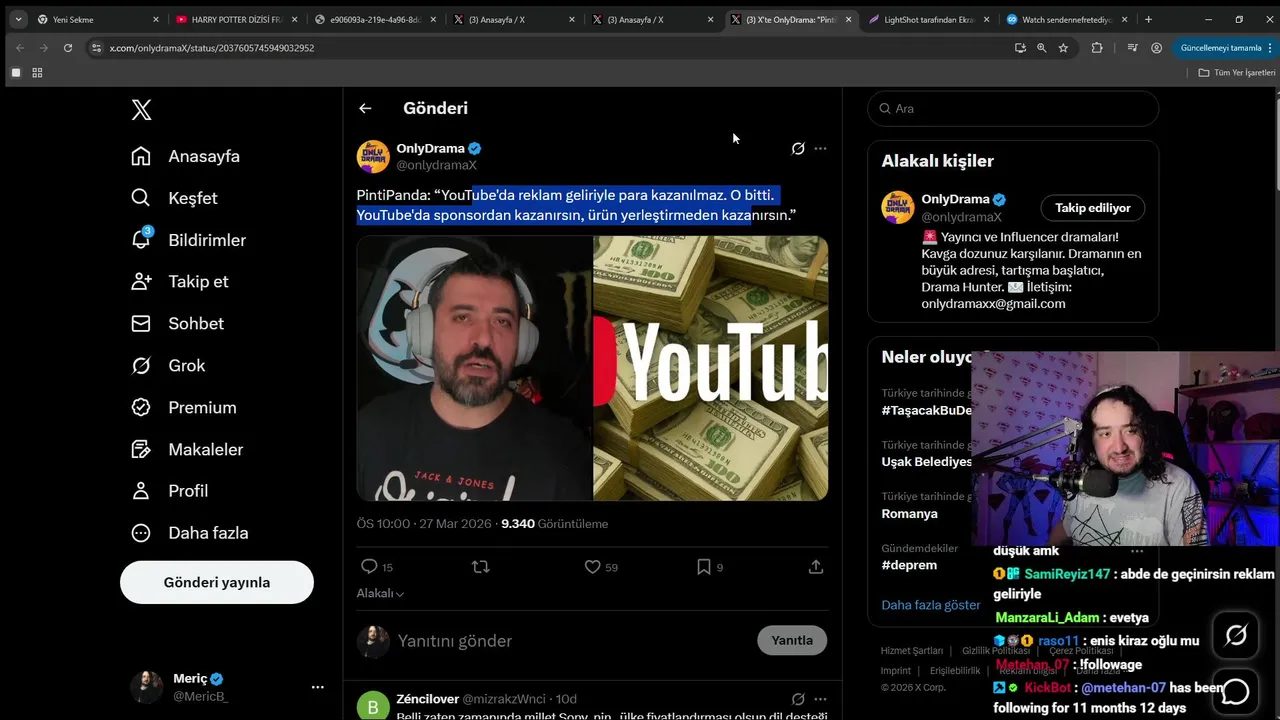Click Güncellemeyi tamamla button
The width and height of the screenshot is (1280, 720).
pos(1221,47)
